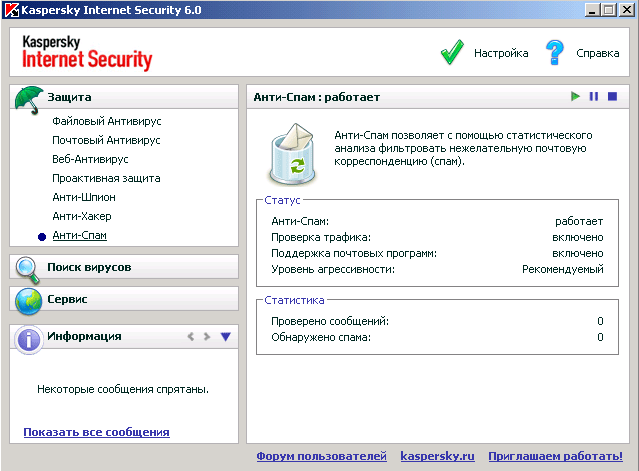This screenshot has height=471, width=639.
Task: Open help via the blue question mark icon
Action: click(x=555, y=52)
